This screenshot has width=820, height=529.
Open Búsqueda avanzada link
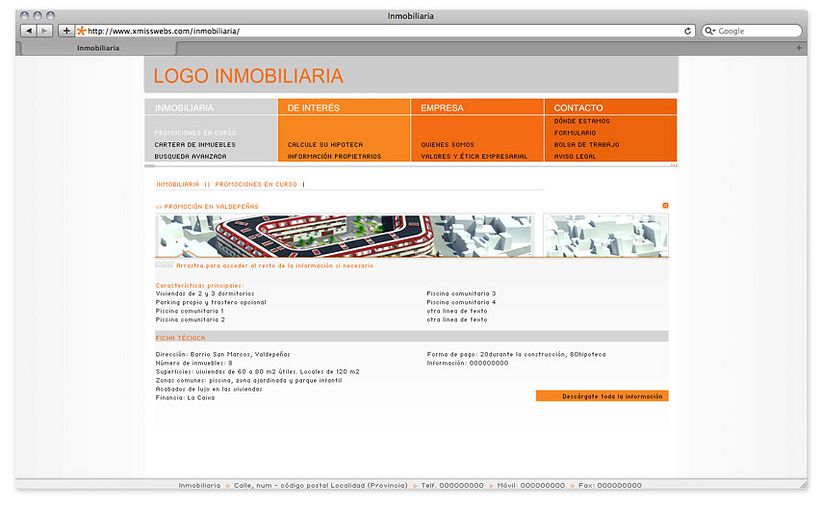(190, 156)
